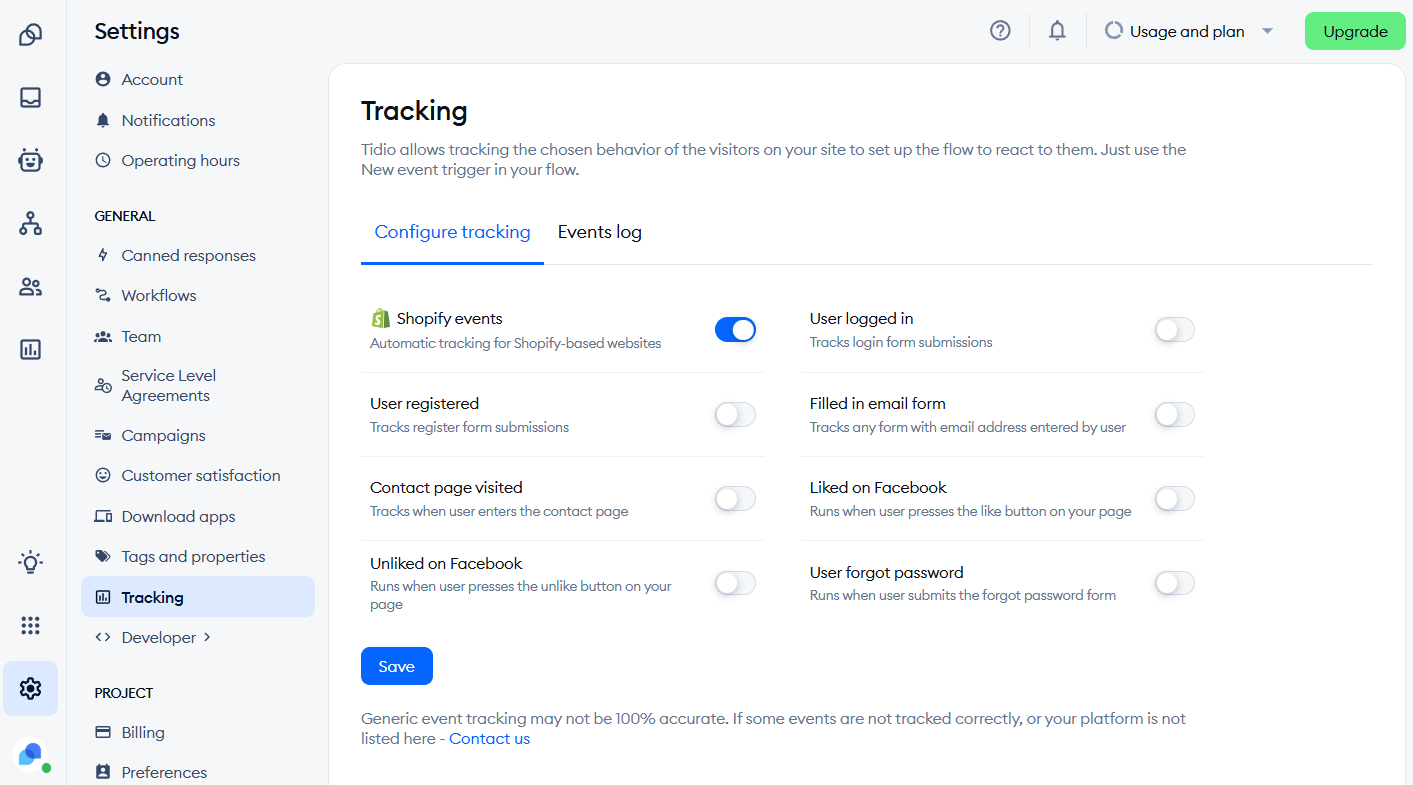Open the help question mark icon
1413x785 pixels.
pyautogui.click(x=1000, y=31)
